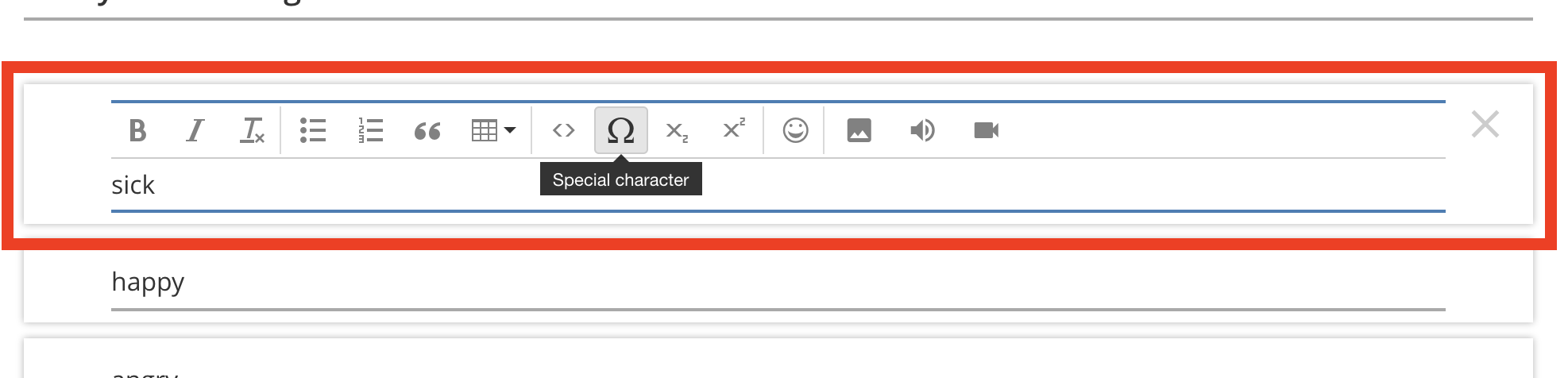Insert a bulleted list

tap(313, 130)
